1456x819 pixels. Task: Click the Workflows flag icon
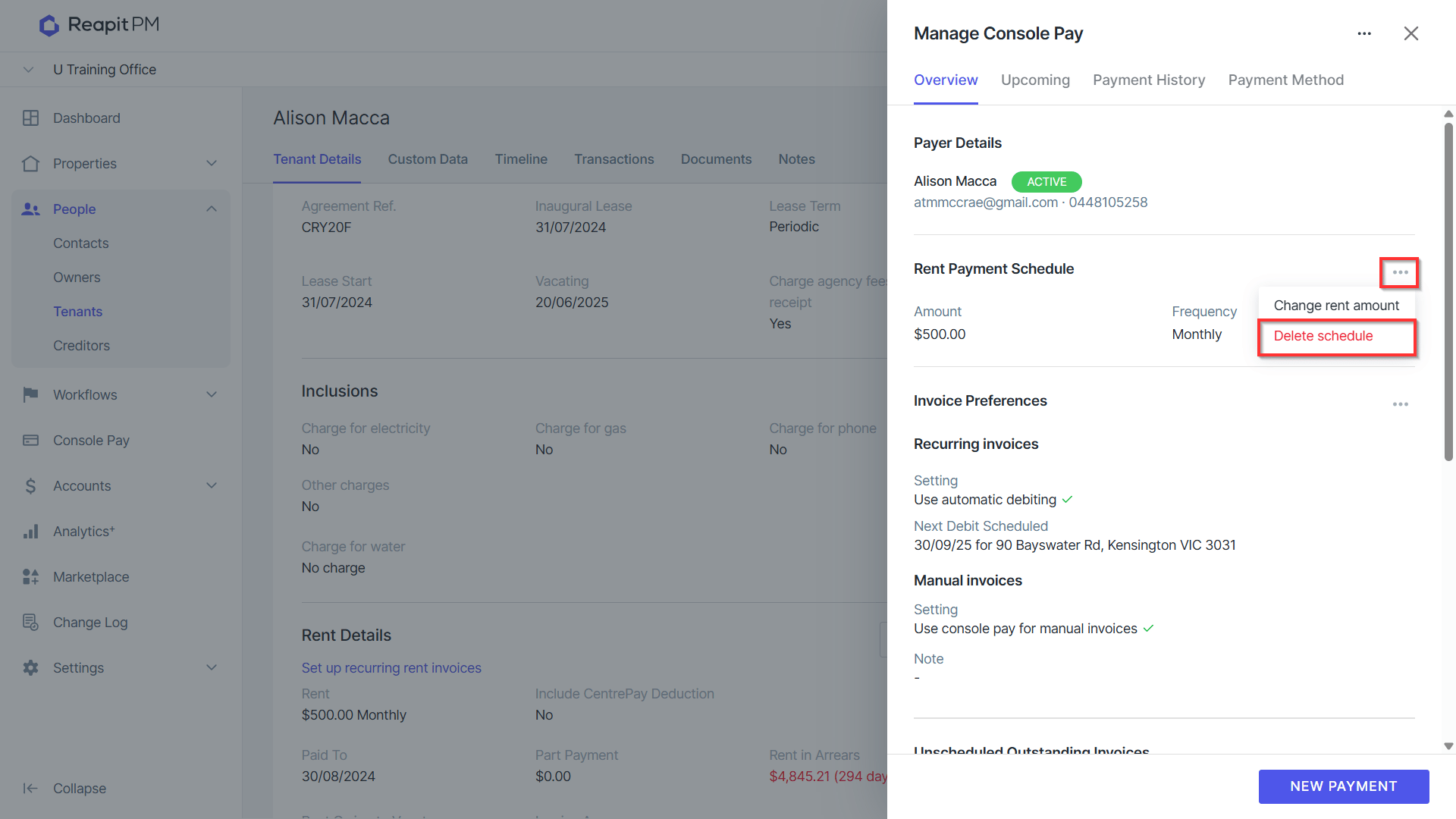(x=30, y=394)
